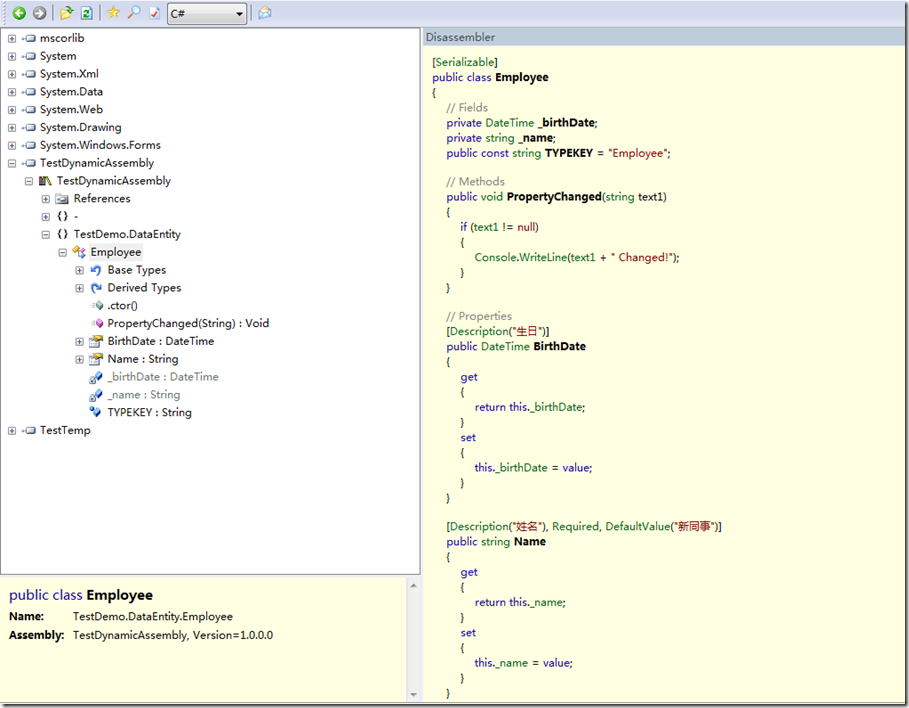Click the _name field icon
909x708 pixels.
(96, 395)
